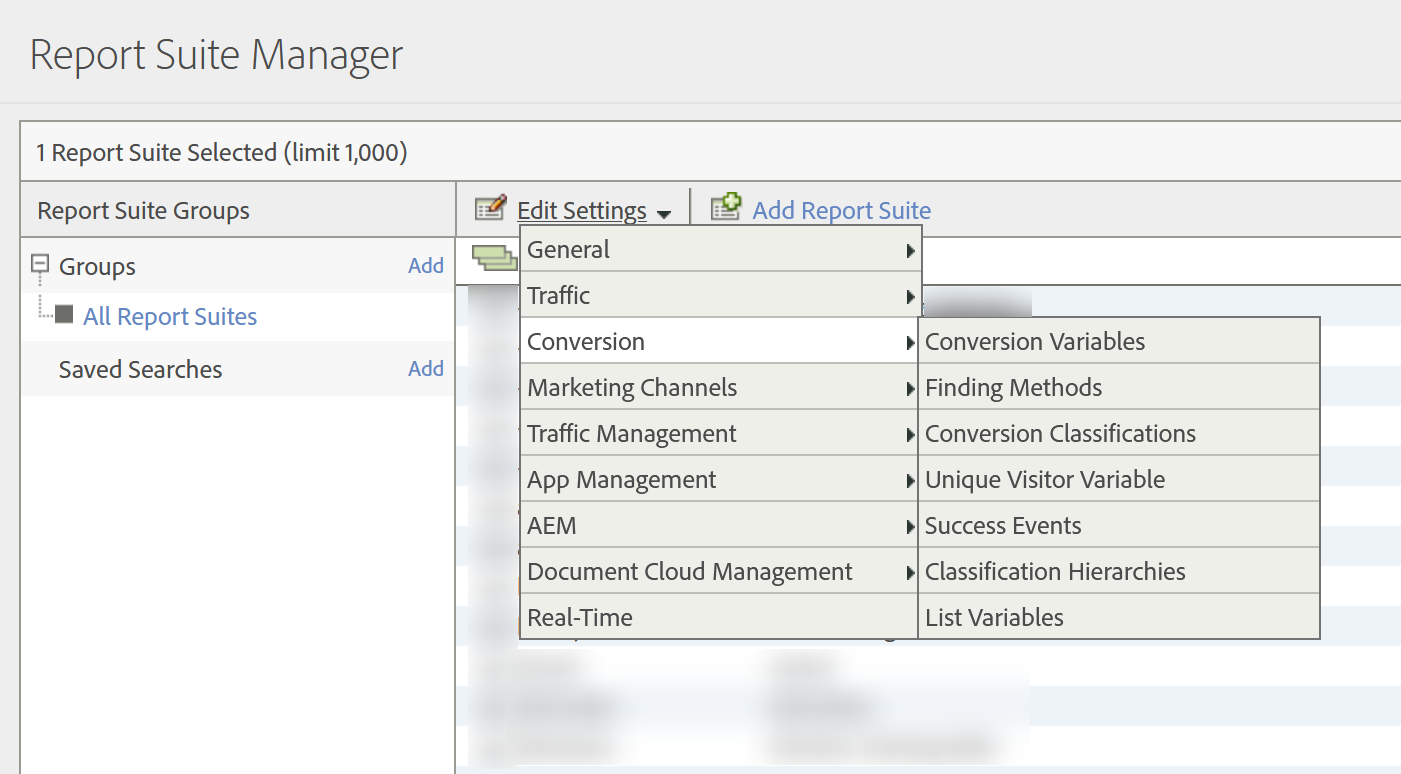Viewport: 1401px width, 774px height.
Task: Choose Finding Methods from the submenu
Action: pos(1119,387)
